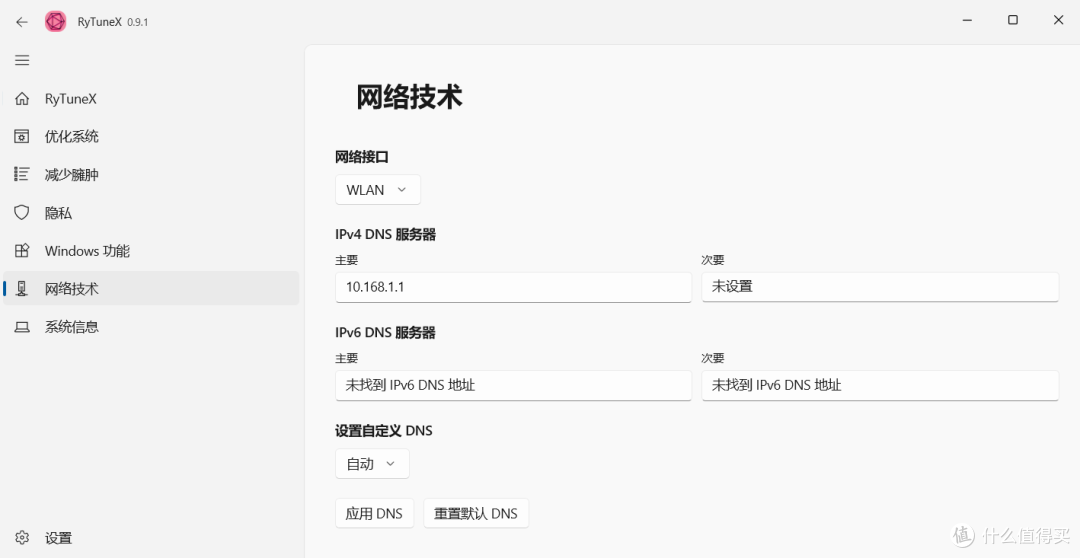Open the Windows 功能 page
The height and width of the screenshot is (558, 1080).
point(152,251)
